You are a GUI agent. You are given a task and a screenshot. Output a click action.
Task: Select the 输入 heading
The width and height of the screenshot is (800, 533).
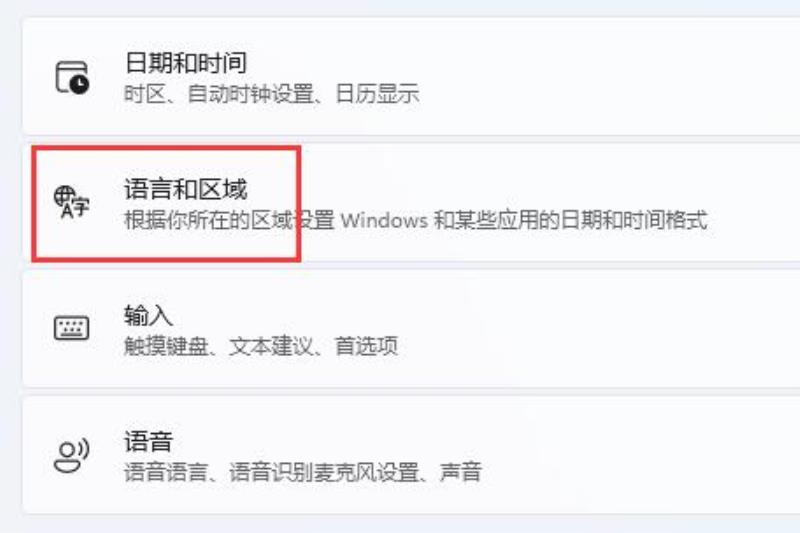pyautogui.click(x=148, y=315)
